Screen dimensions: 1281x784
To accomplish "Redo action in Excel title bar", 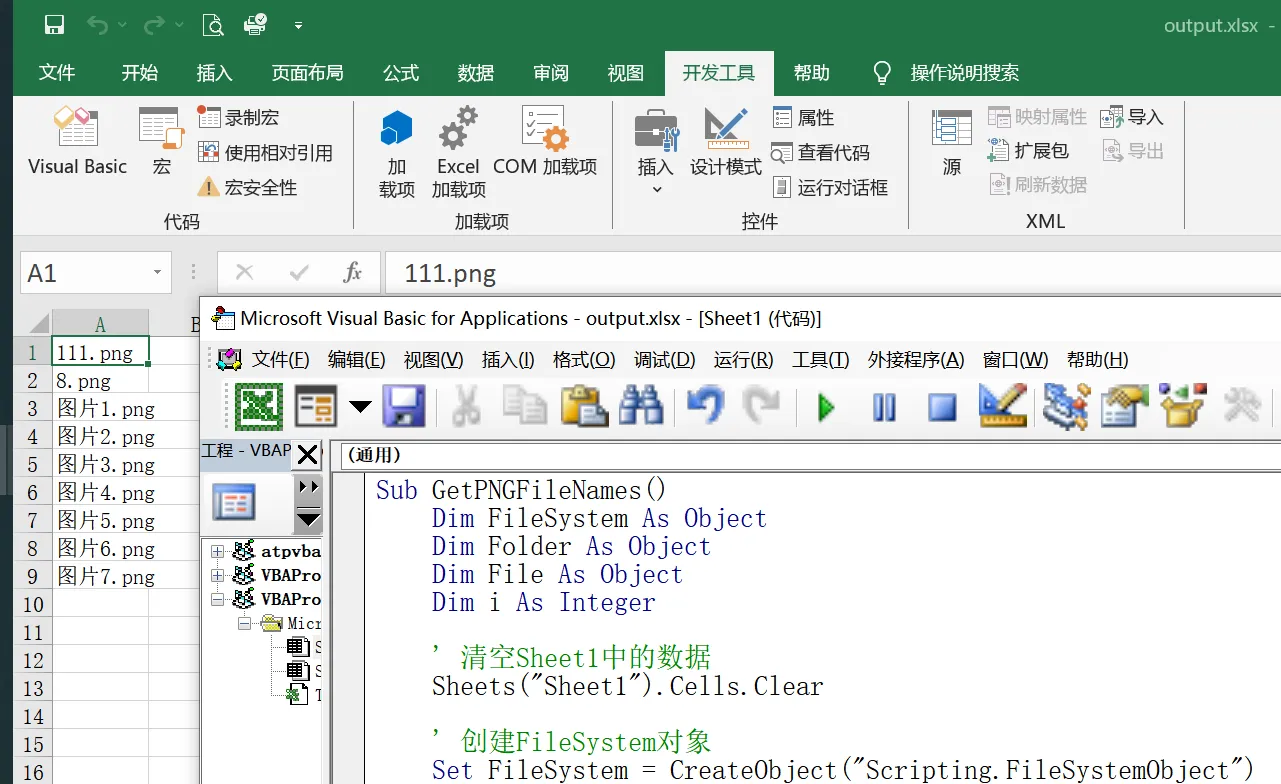I will 155,25.
